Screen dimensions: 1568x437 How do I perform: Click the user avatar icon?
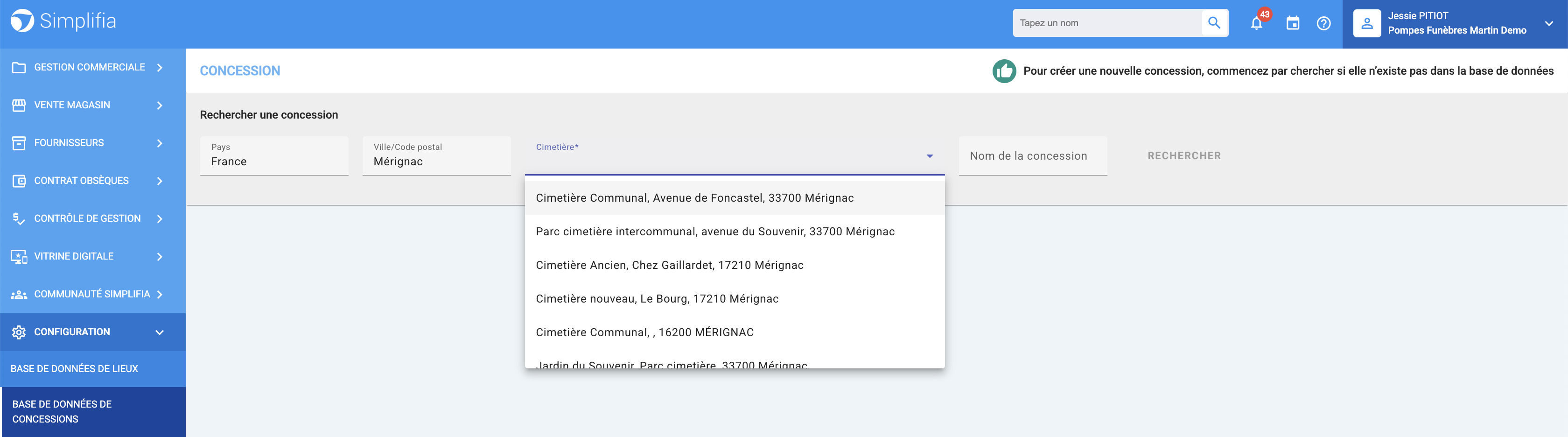[1367, 23]
